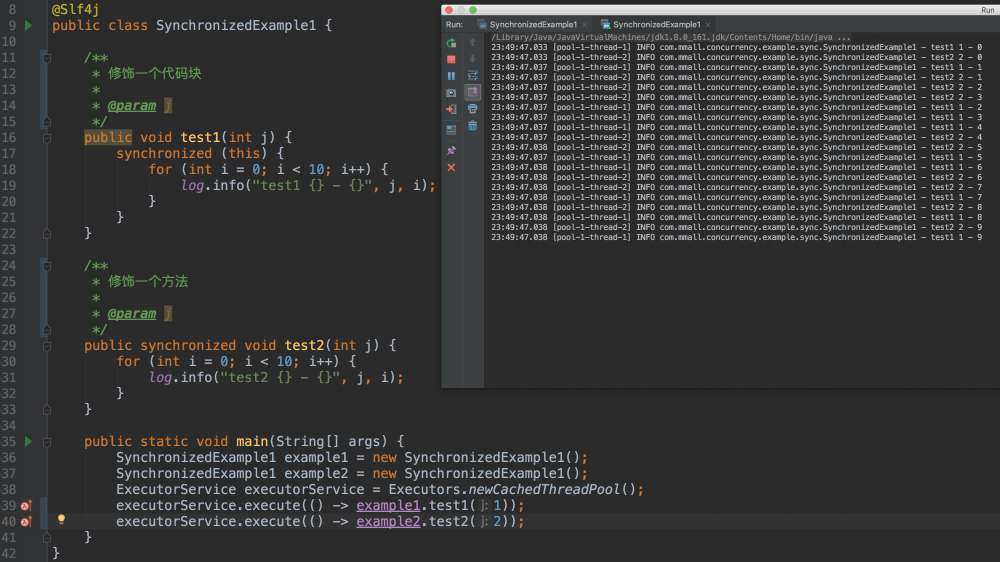1000x562 pixels.
Task: Stop the running process with red square
Action: coord(451,59)
